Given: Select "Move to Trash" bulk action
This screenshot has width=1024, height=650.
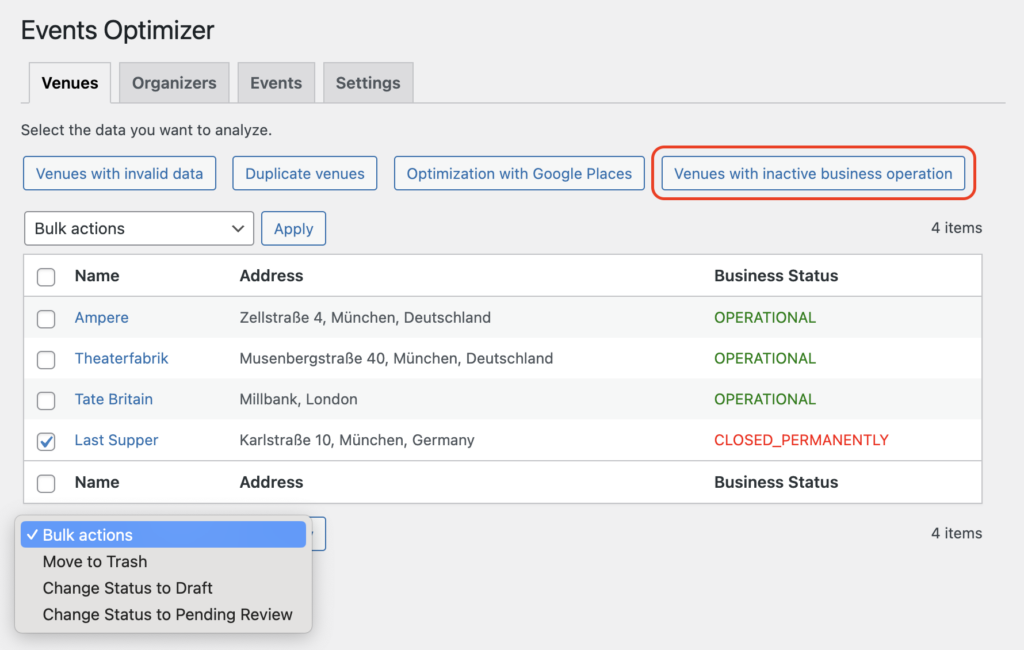Looking at the screenshot, I should (94, 561).
